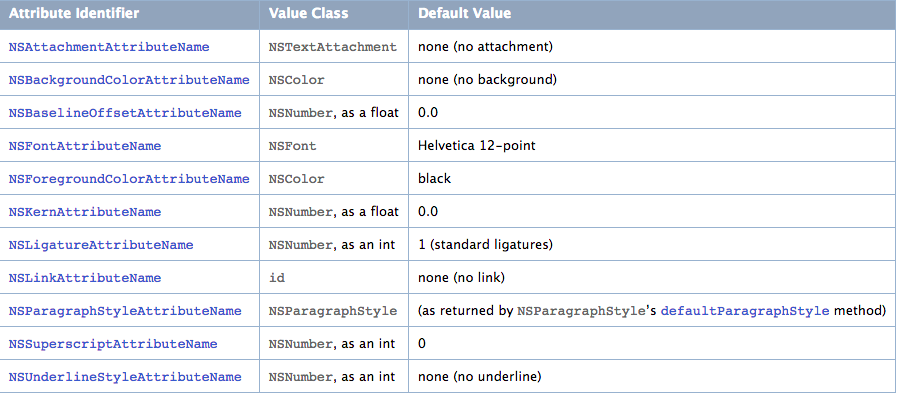Follow the NSLigatureAttributeName link

point(101,245)
